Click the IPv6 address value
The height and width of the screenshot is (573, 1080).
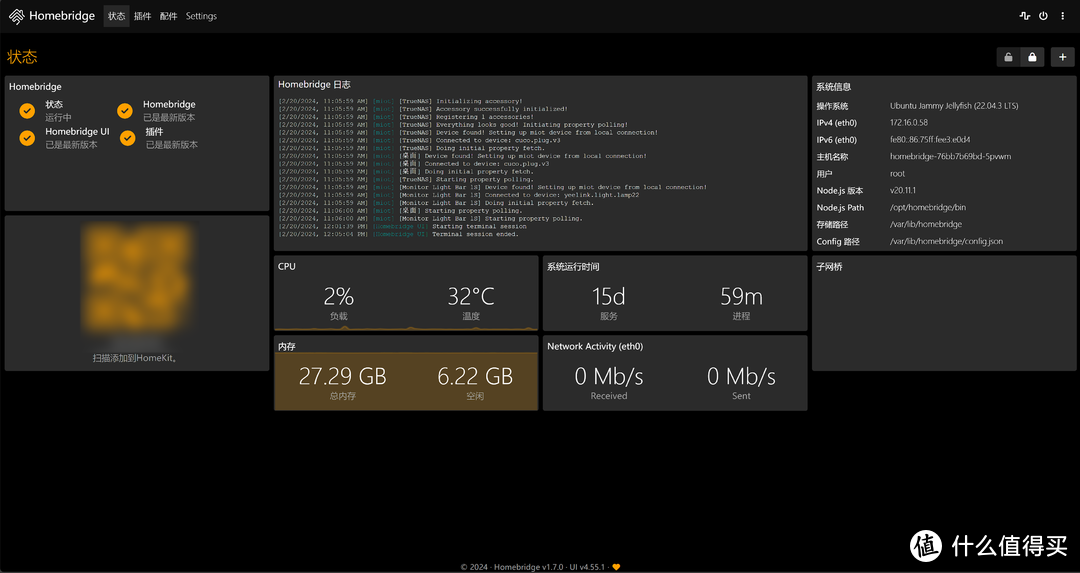point(930,140)
